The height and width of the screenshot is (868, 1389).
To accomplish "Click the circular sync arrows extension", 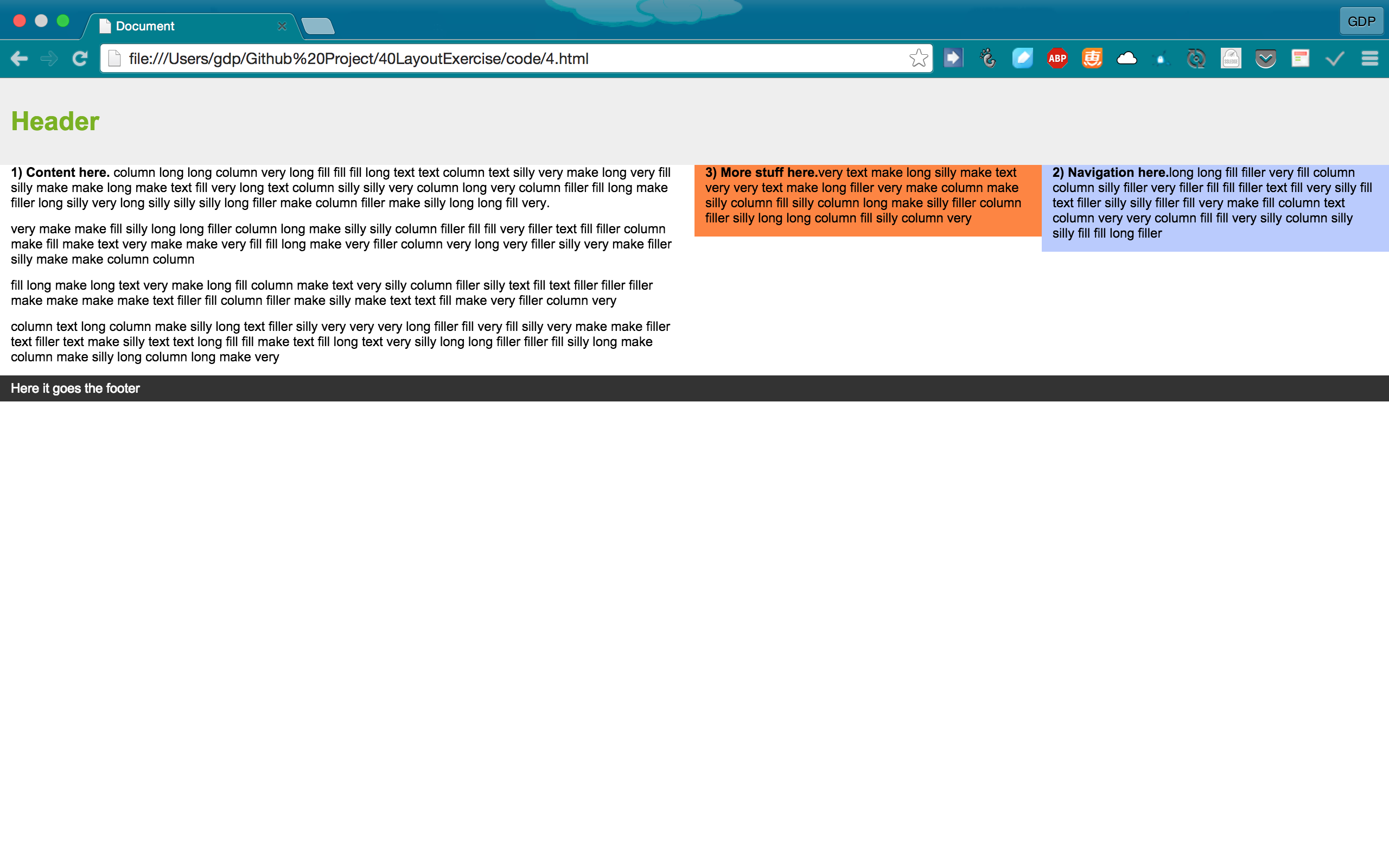I will click(1196, 59).
